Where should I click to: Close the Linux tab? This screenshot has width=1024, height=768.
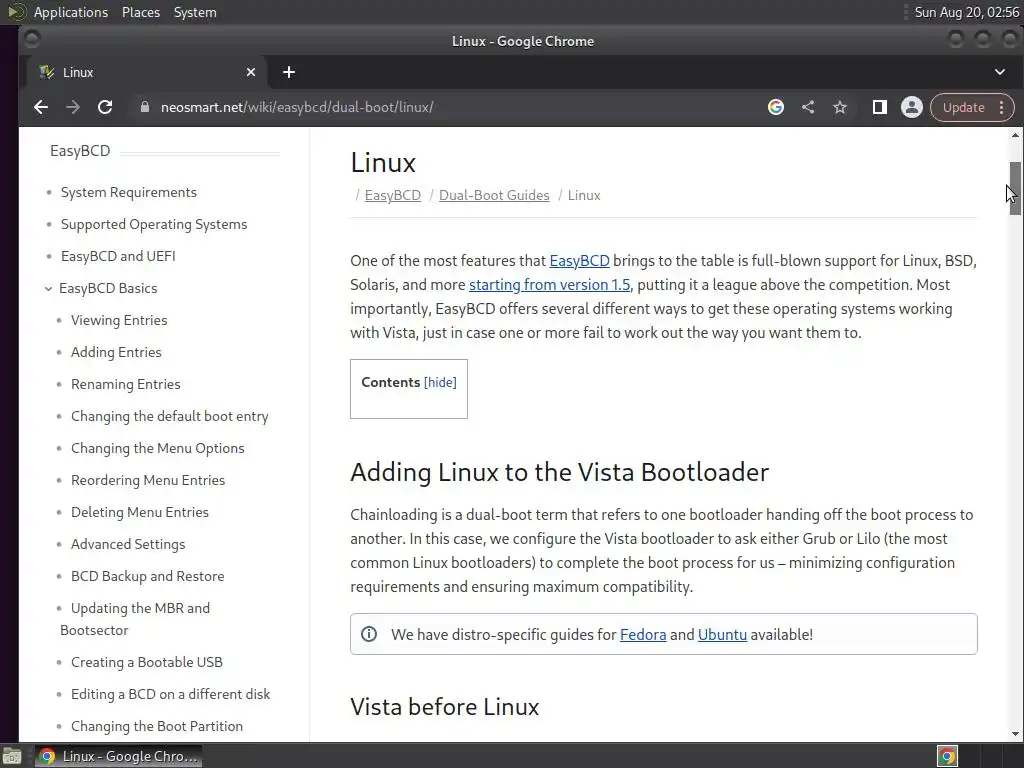[251, 72]
